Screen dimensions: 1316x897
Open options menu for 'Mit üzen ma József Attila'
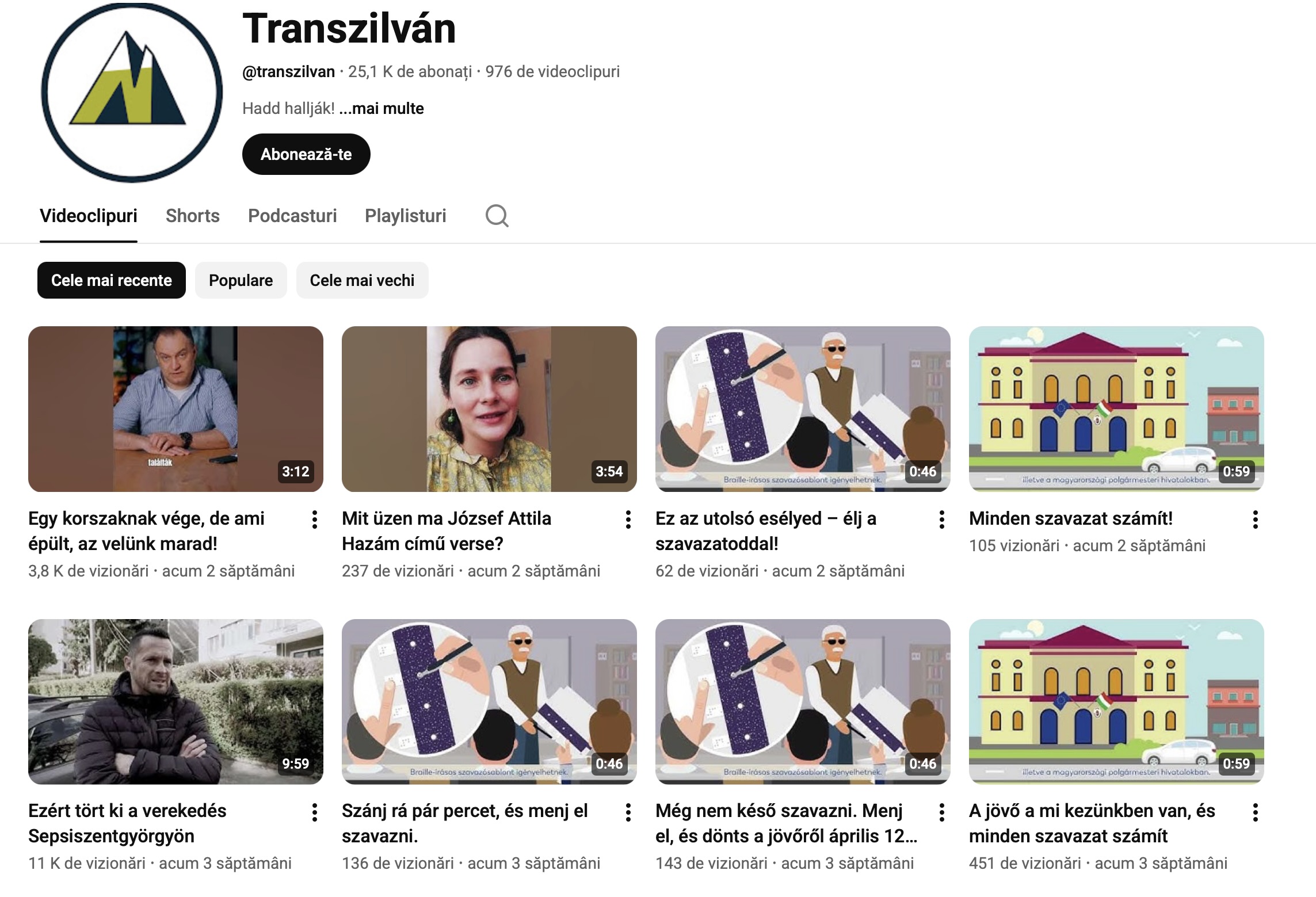(628, 520)
